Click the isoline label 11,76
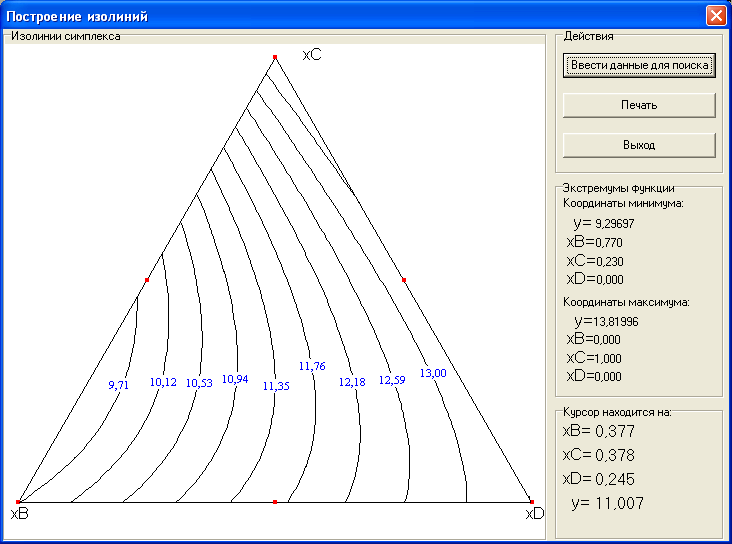Image resolution: width=732 pixels, height=544 pixels. (x=312, y=366)
